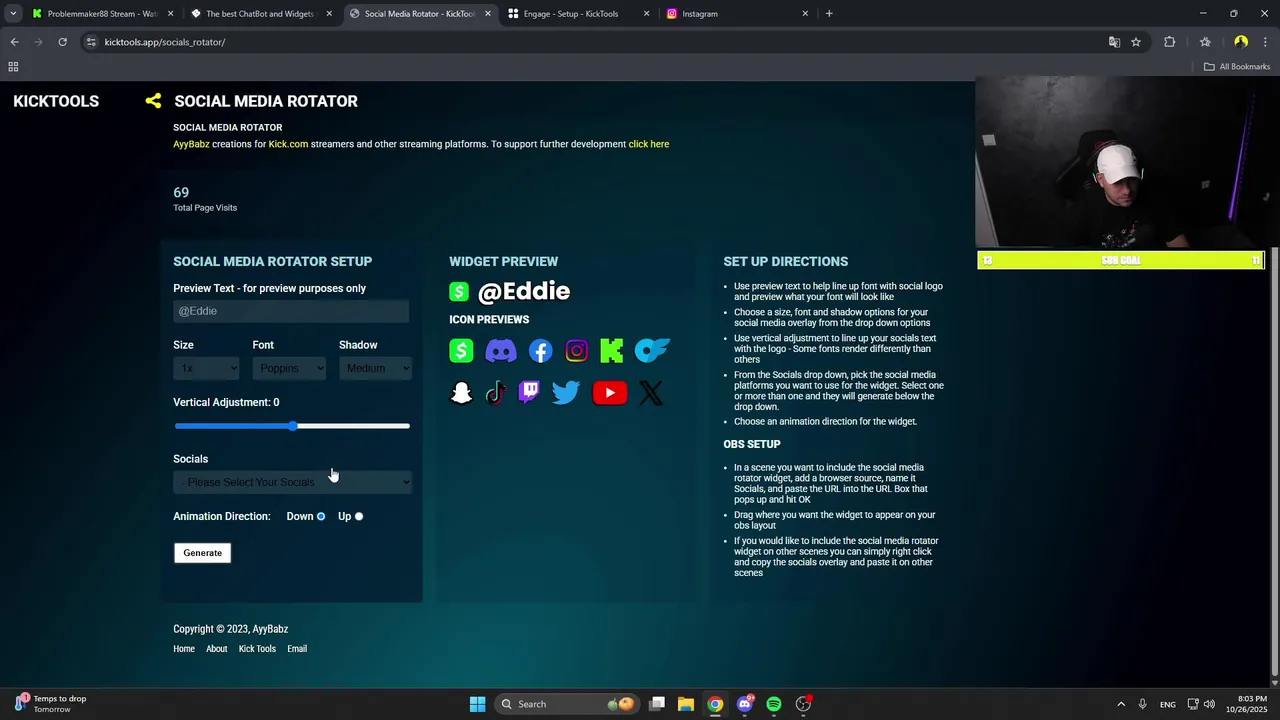
Task: Click the OnlyFans icon preview
Action: (x=652, y=351)
